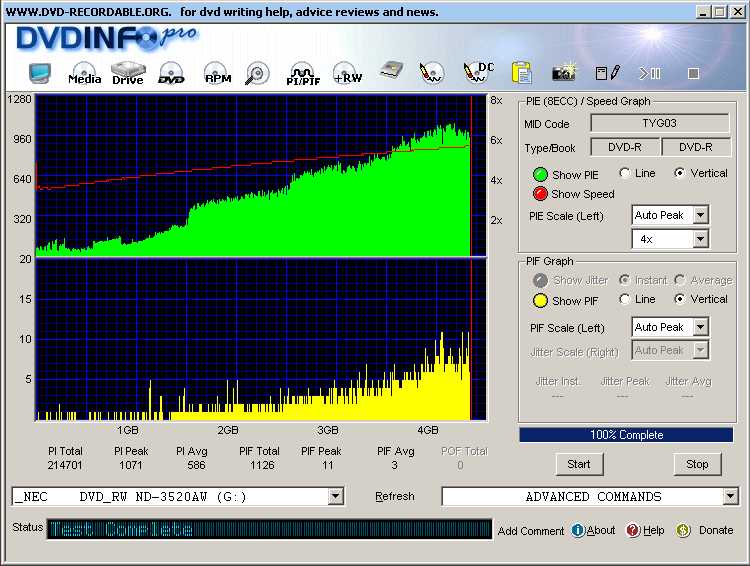The height and width of the screenshot is (566, 750).
Task: Click the green Show PIE color button
Action: 540,174
